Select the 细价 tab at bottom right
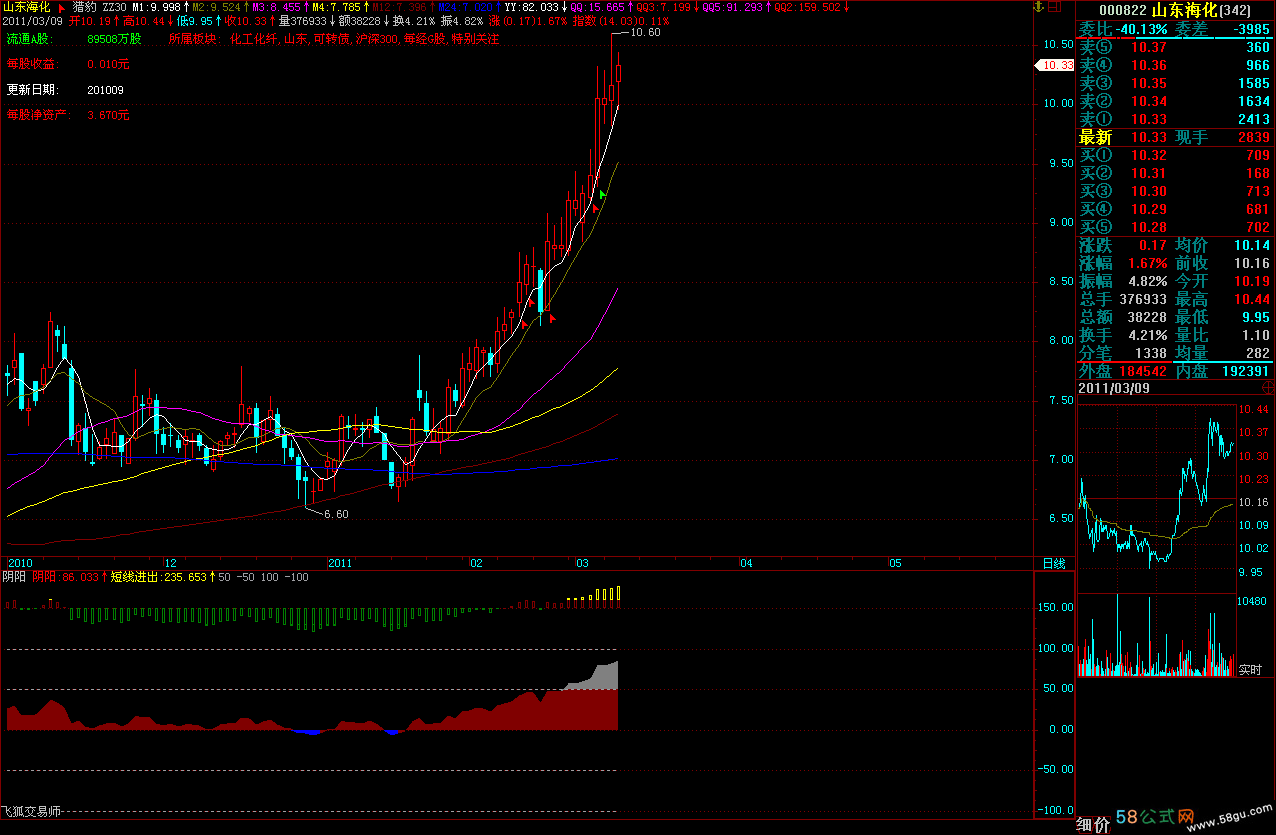This screenshot has height=835, width=1276. click(x=1093, y=824)
